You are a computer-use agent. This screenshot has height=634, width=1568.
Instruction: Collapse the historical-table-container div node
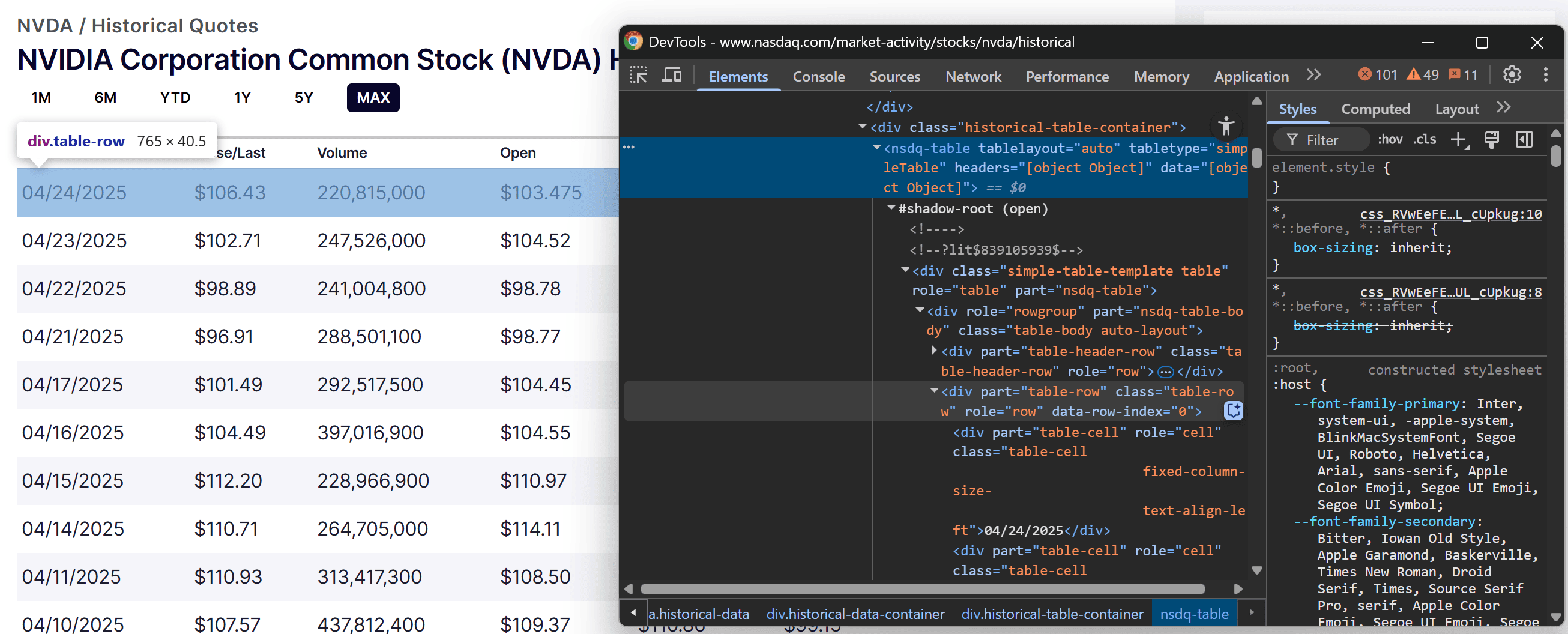[x=863, y=127]
